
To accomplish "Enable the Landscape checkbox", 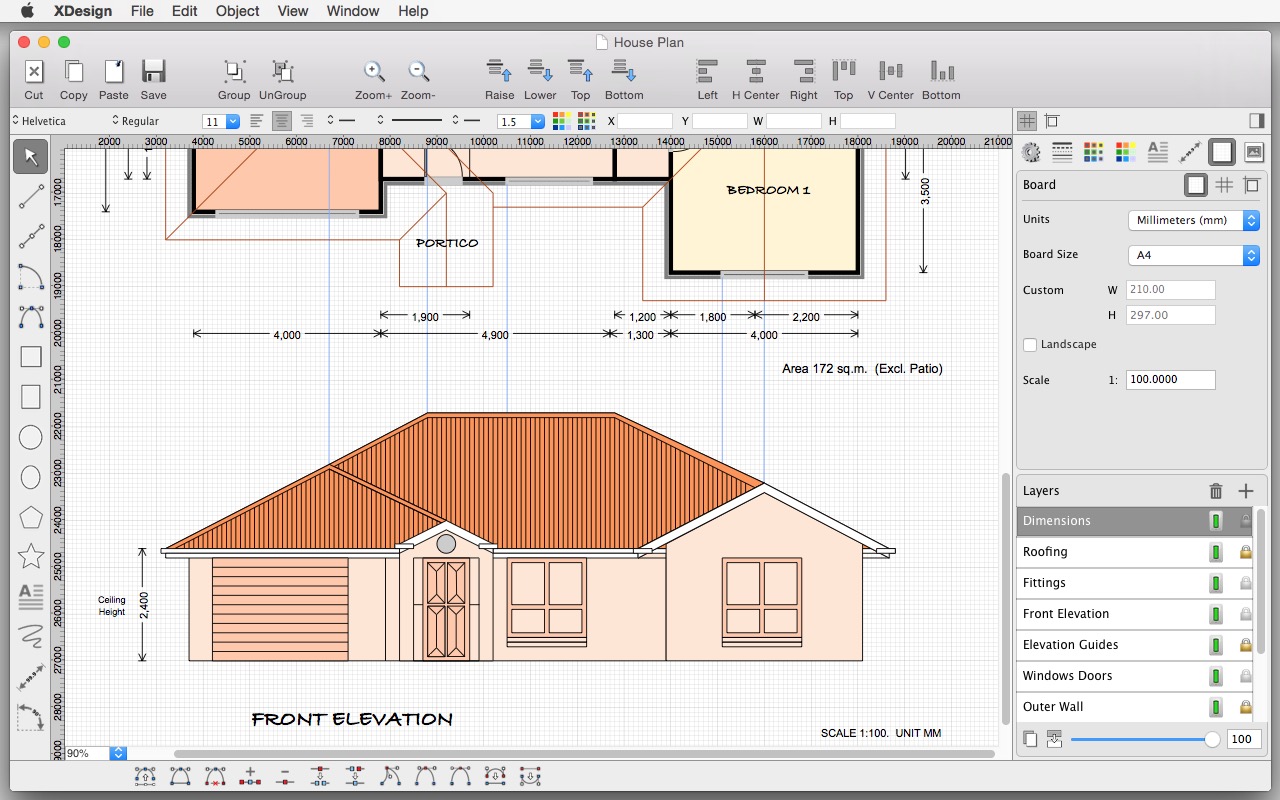I will [x=1030, y=345].
